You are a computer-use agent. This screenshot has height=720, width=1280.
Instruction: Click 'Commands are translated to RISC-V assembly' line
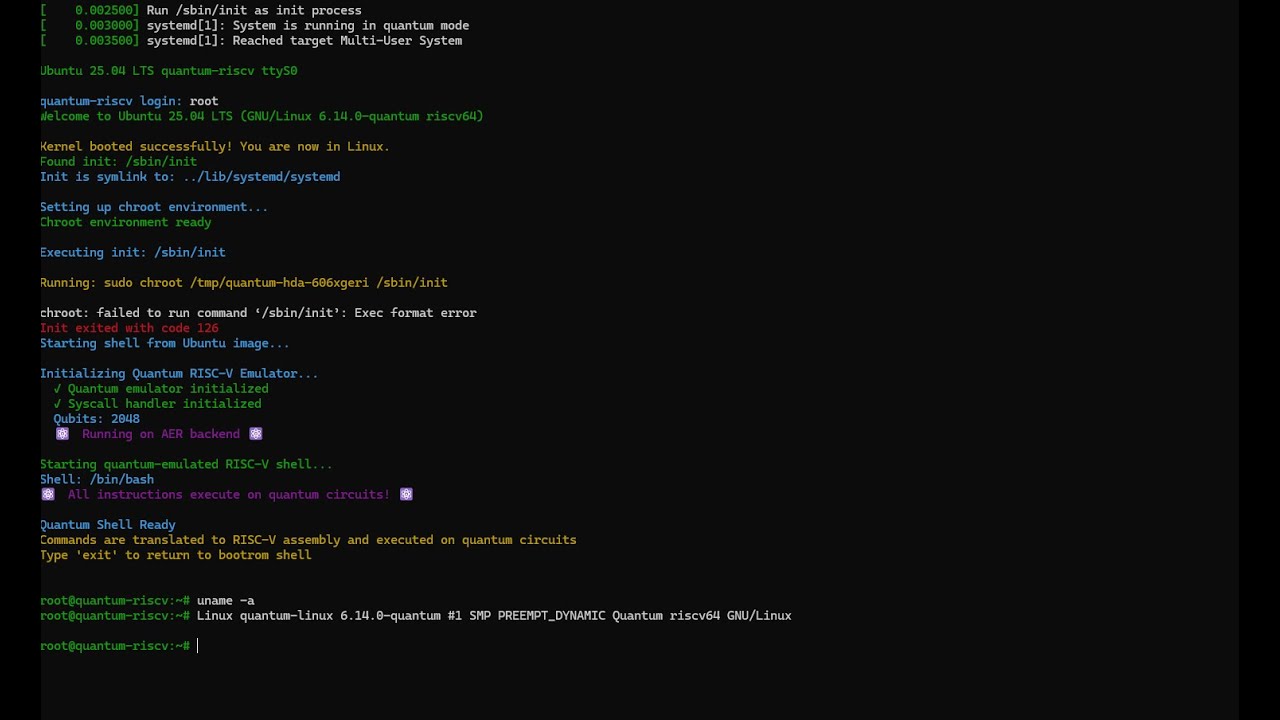click(308, 539)
